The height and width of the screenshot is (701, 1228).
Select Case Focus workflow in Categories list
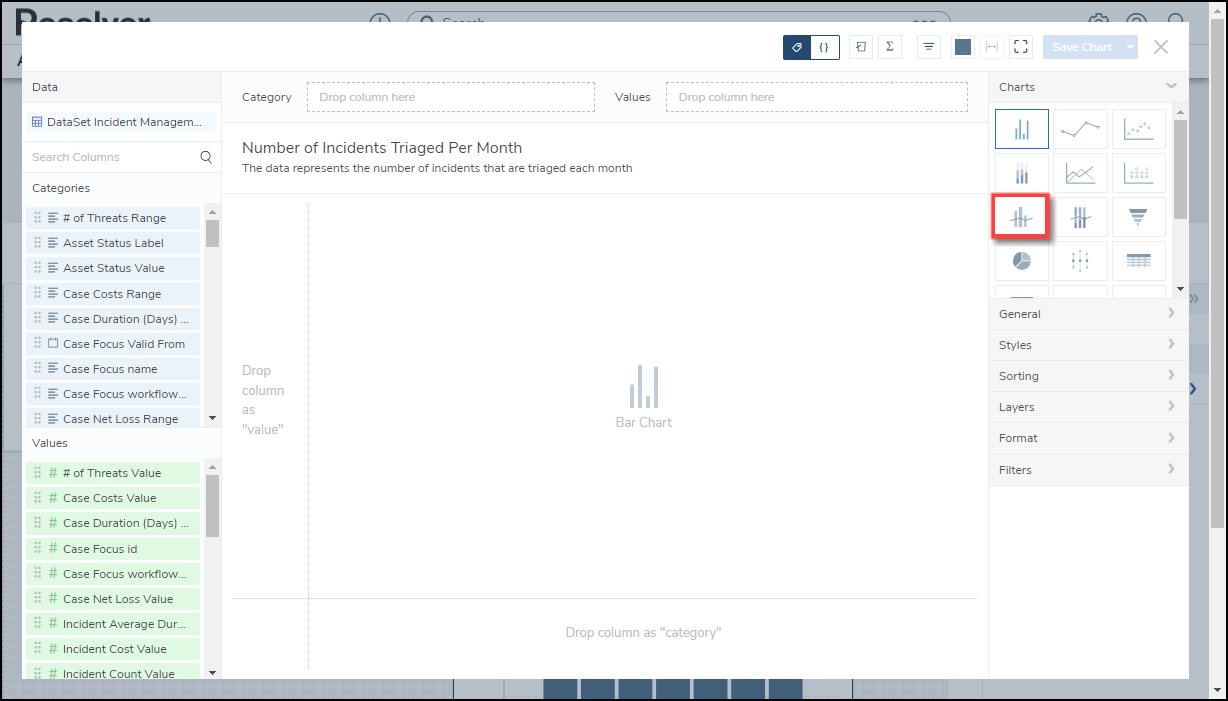(x=113, y=394)
